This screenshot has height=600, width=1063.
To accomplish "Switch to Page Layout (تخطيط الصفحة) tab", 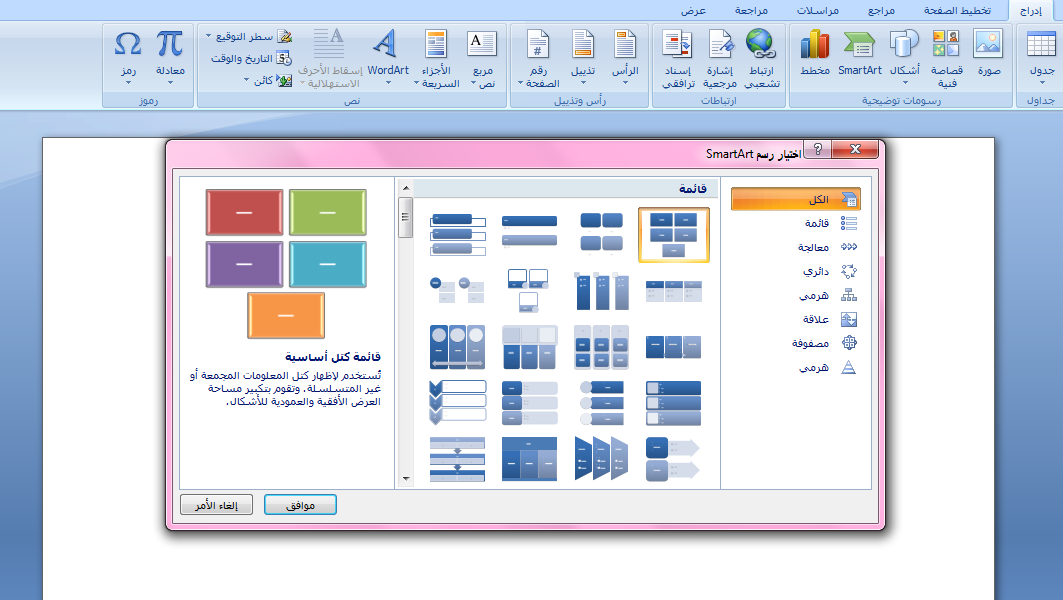I will click(x=956, y=10).
